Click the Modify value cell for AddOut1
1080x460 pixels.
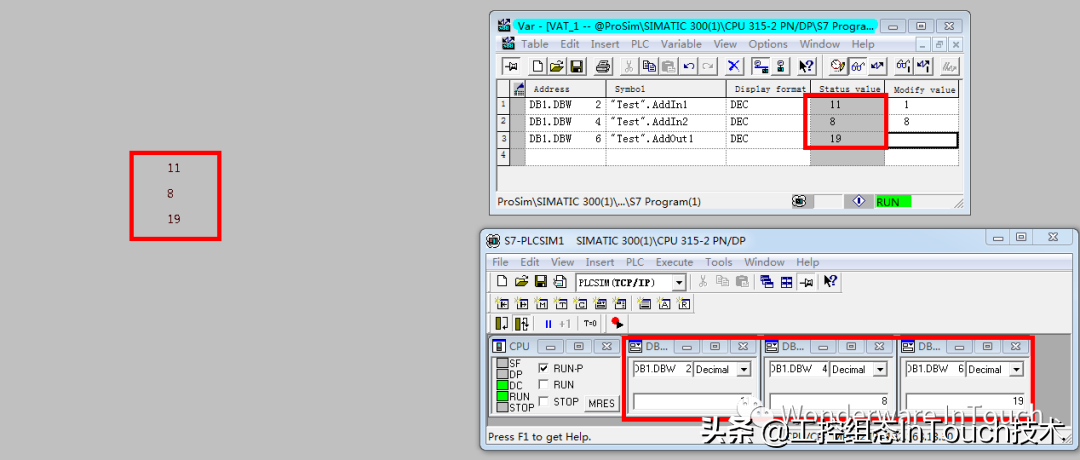[x=921, y=139]
